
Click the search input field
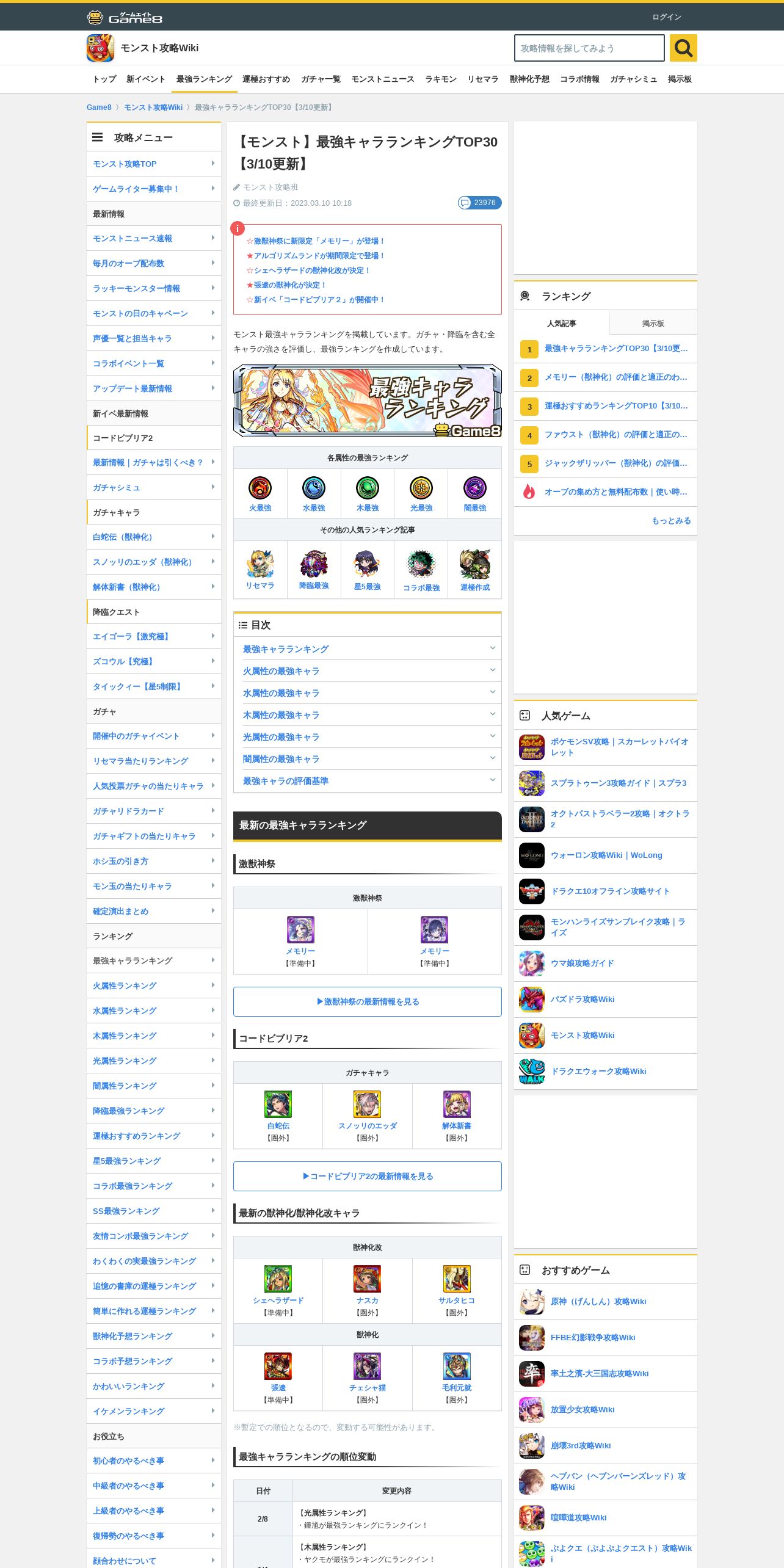pos(589,48)
